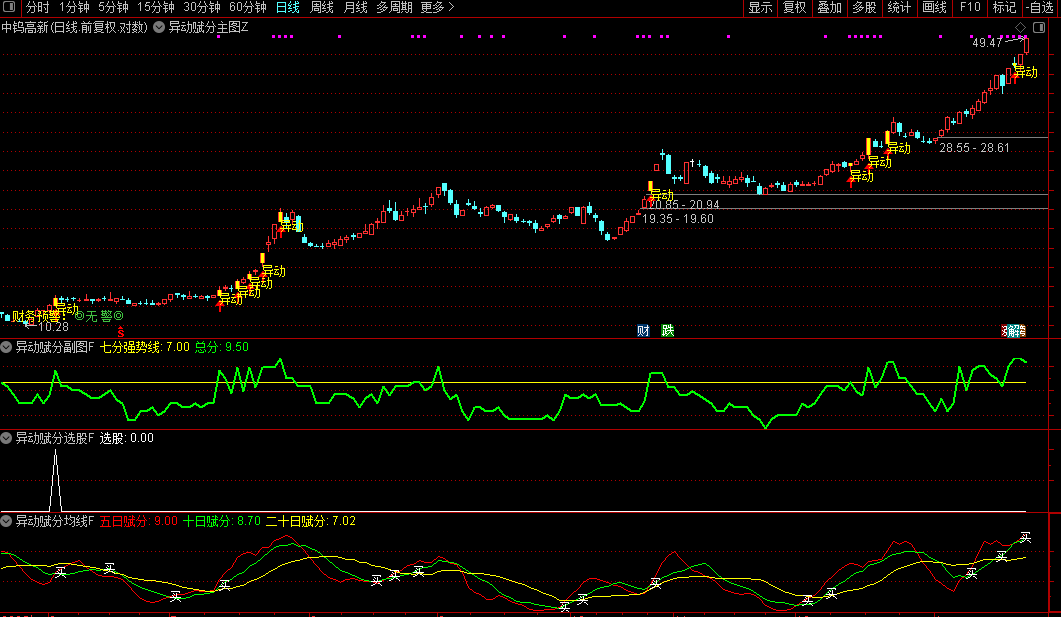
Task: Click the red $ marker below the chart
Action: click(x=121, y=331)
